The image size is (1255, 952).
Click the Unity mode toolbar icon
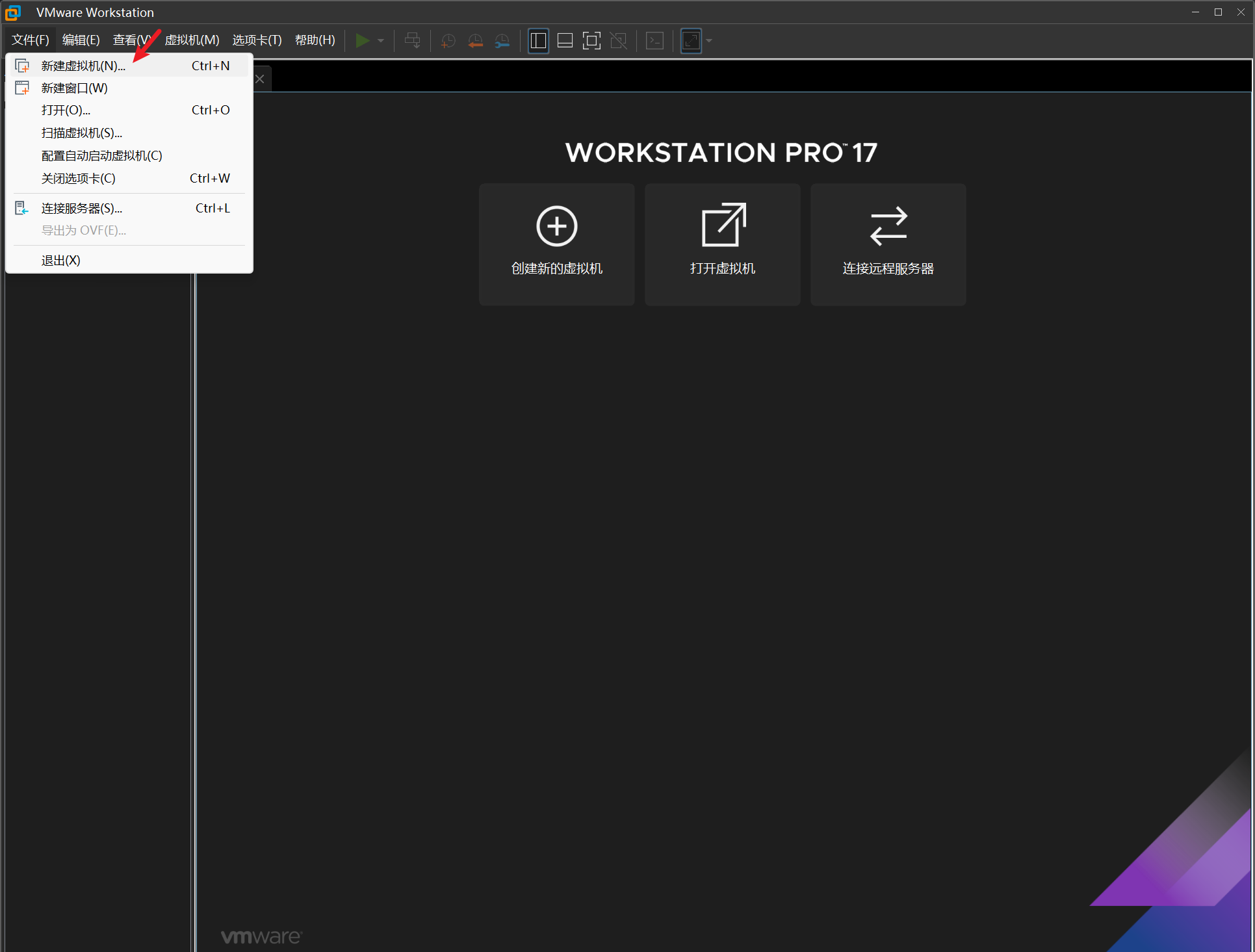(619, 41)
